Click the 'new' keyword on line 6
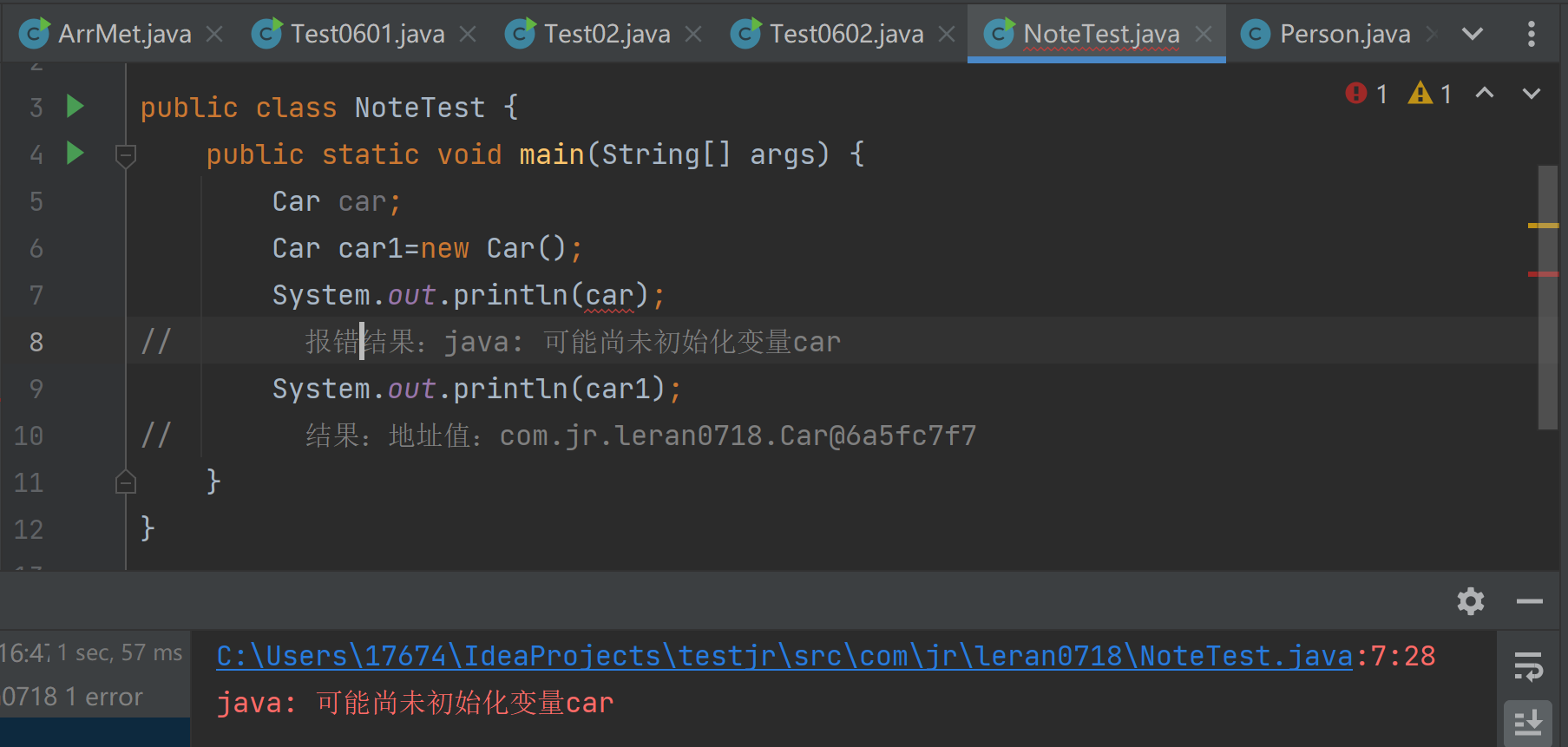 click(x=445, y=249)
